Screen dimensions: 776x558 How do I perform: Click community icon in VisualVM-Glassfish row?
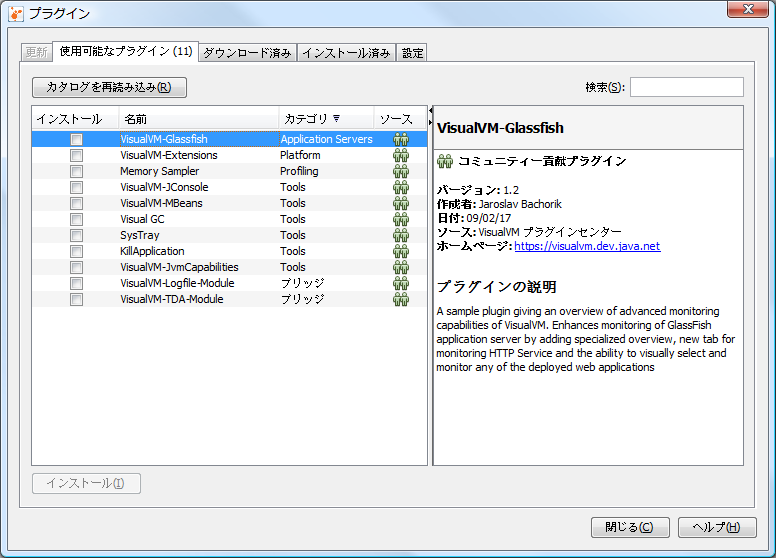tap(401, 140)
